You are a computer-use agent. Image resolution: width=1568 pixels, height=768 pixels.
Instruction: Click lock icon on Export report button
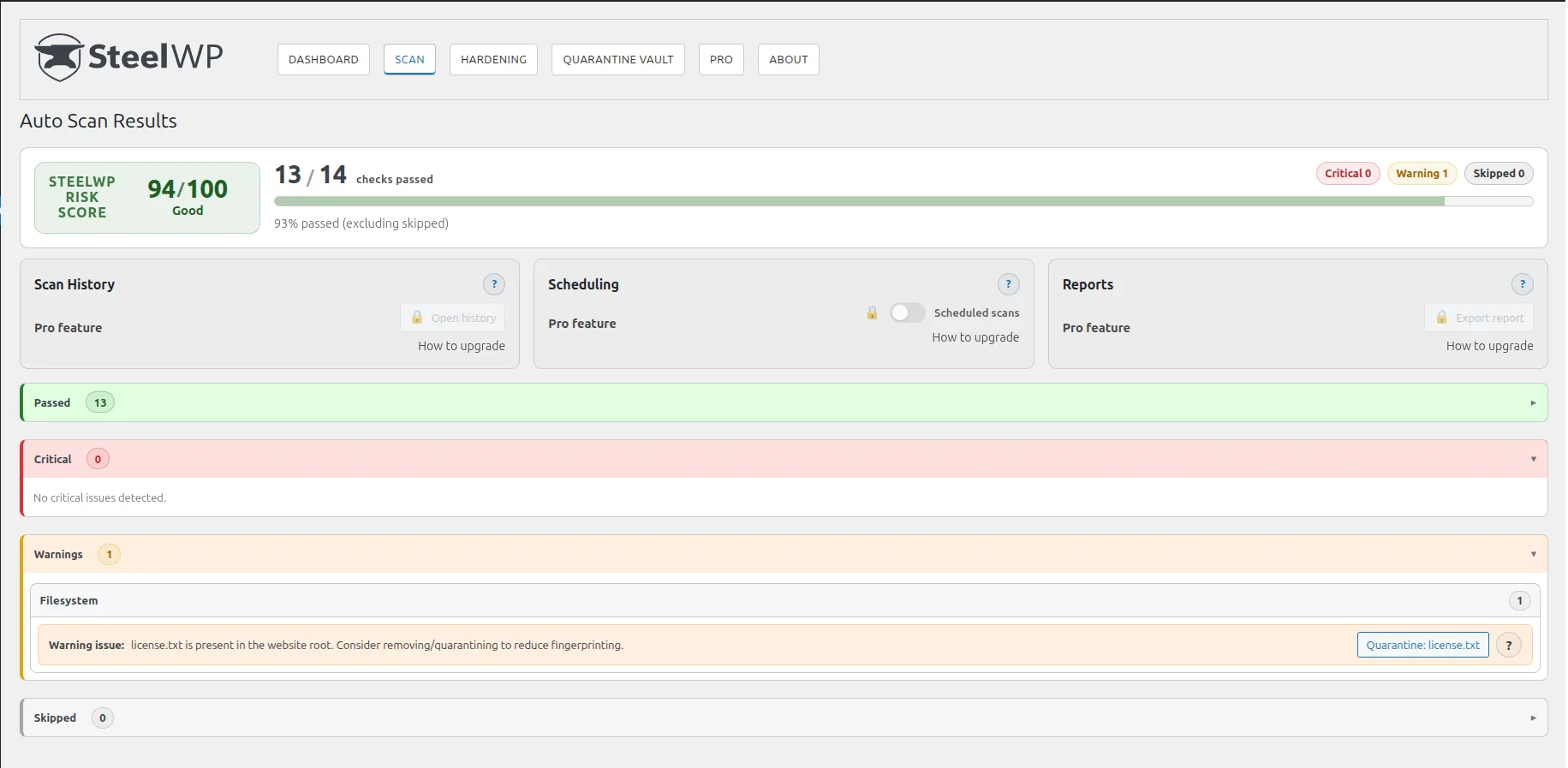point(1441,318)
